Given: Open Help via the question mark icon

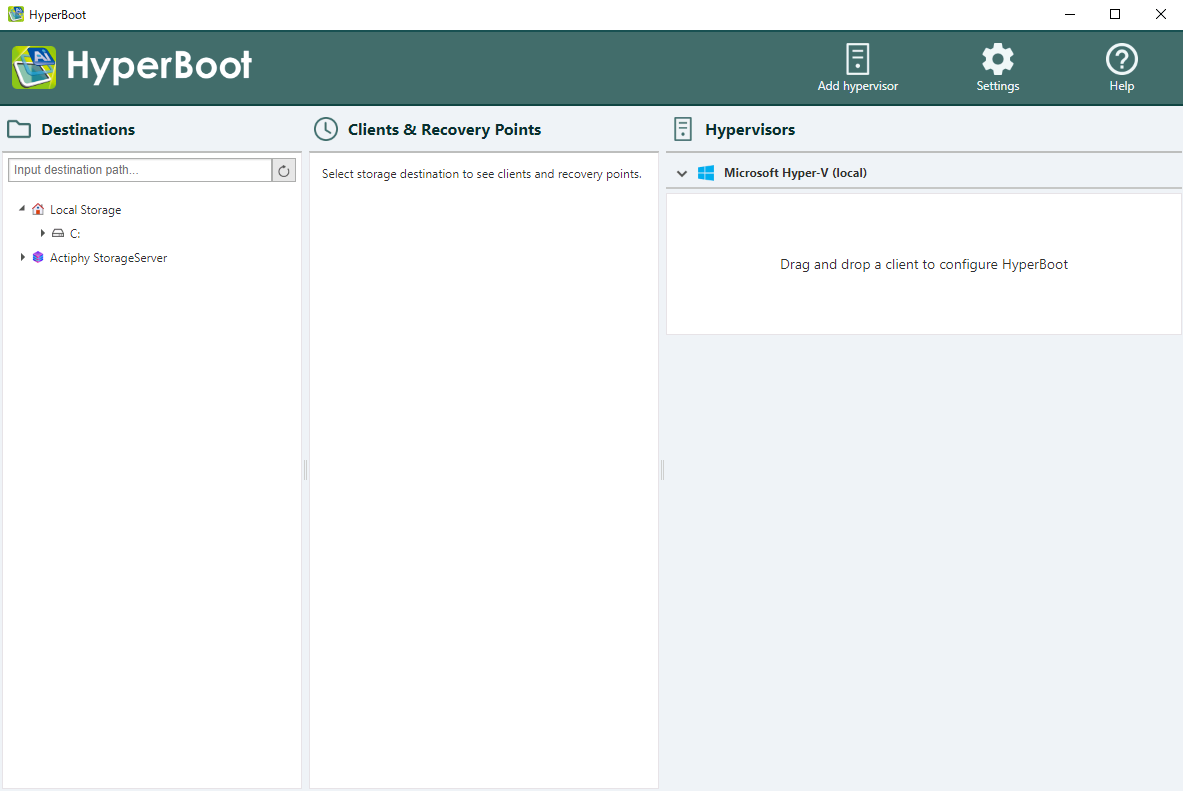Looking at the screenshot, I should pyautogui.click(x=1121, y=59).
